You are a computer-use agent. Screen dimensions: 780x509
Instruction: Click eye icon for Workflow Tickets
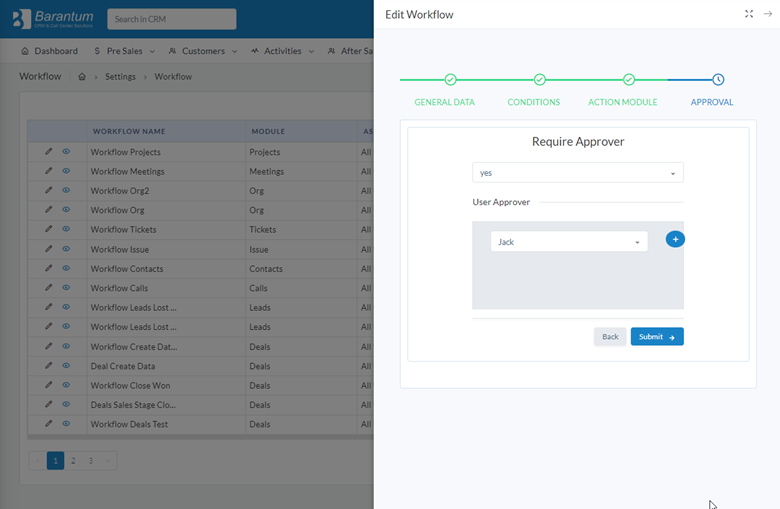pyautogui.click(x=66, y=229)
